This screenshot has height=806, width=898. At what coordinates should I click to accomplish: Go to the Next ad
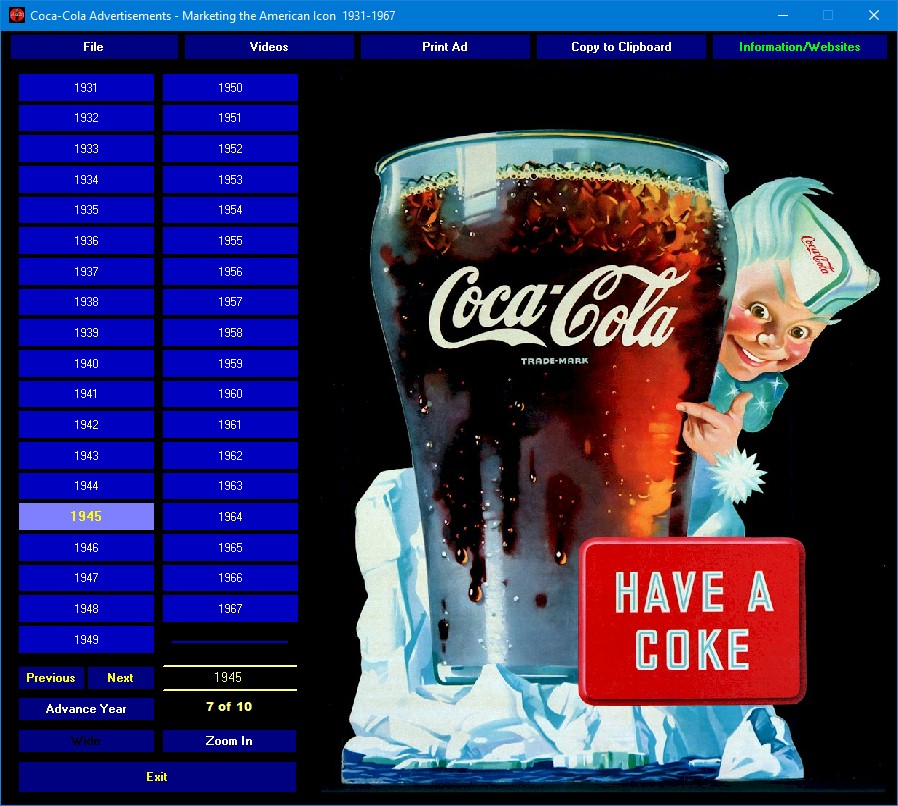pos(121,678)
